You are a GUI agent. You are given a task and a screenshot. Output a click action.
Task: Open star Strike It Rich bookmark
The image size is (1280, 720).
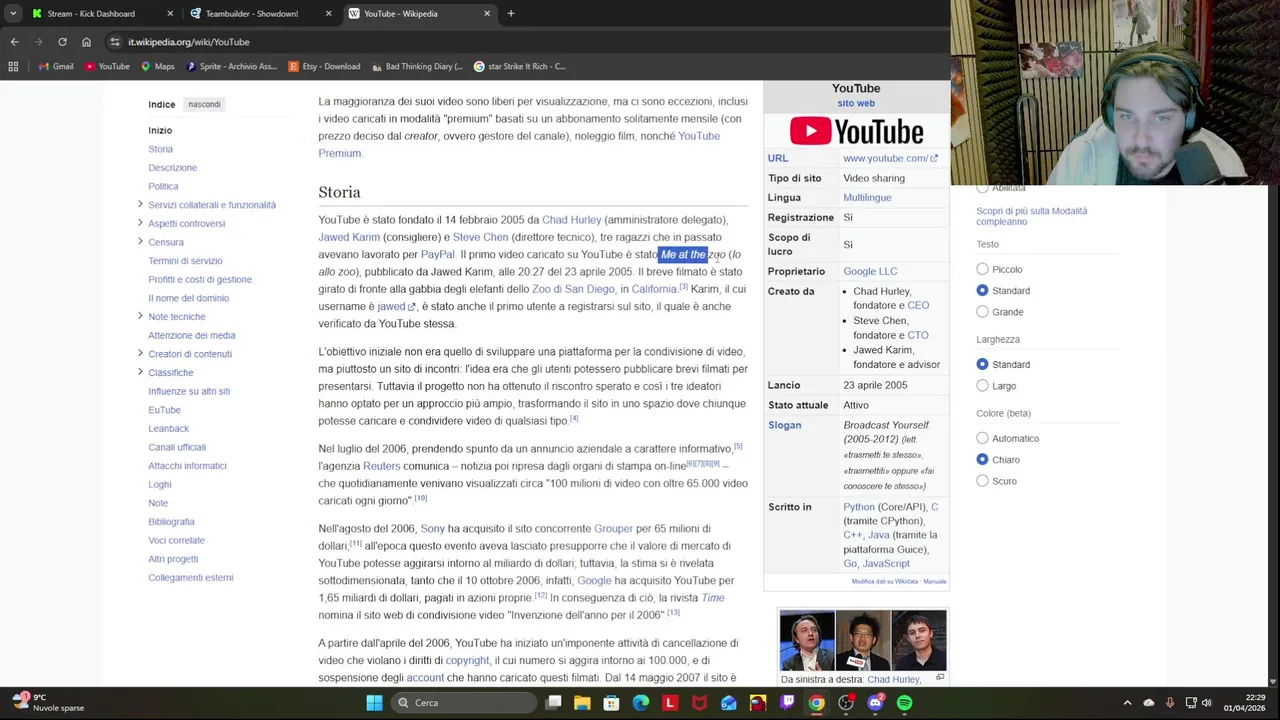520,67
